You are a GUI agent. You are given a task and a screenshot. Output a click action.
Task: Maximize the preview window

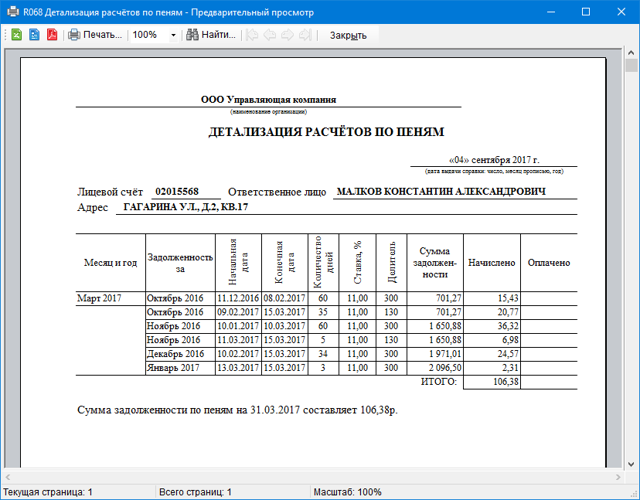coord(586,11)
